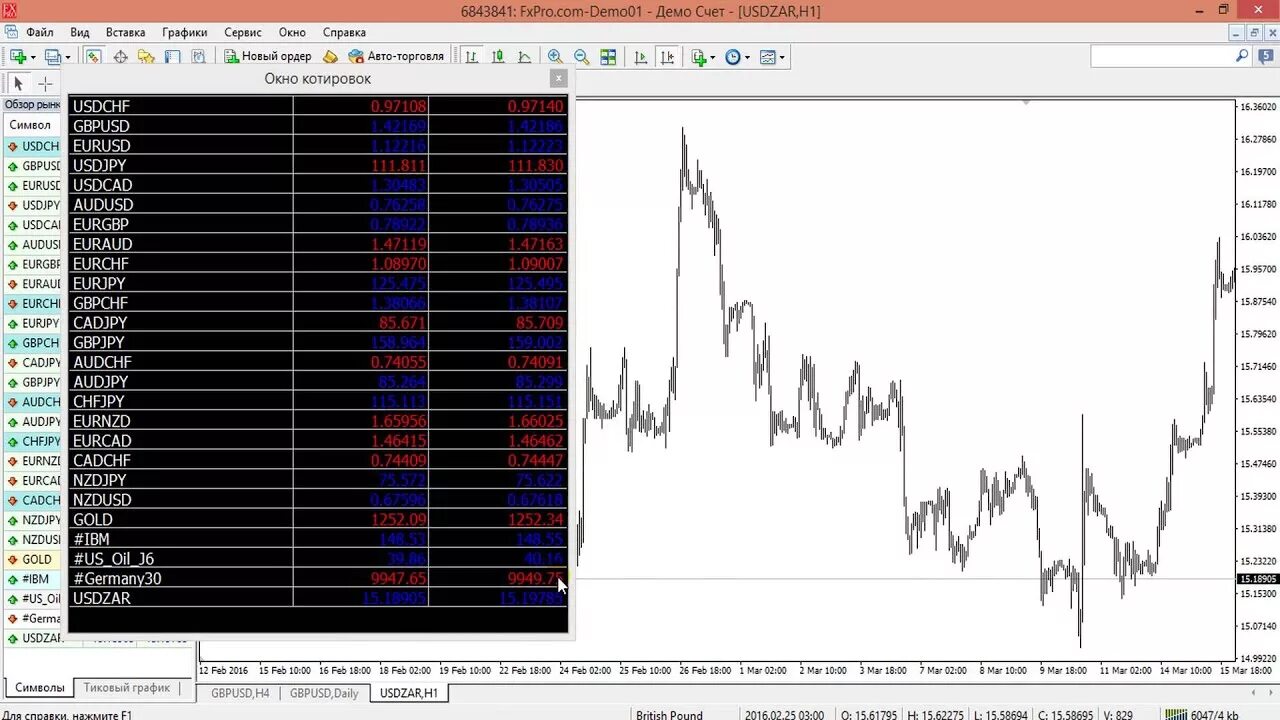1280x720 pixels.
Task: Expand the Indicators dropdown arrow
Action: (712, 58)
